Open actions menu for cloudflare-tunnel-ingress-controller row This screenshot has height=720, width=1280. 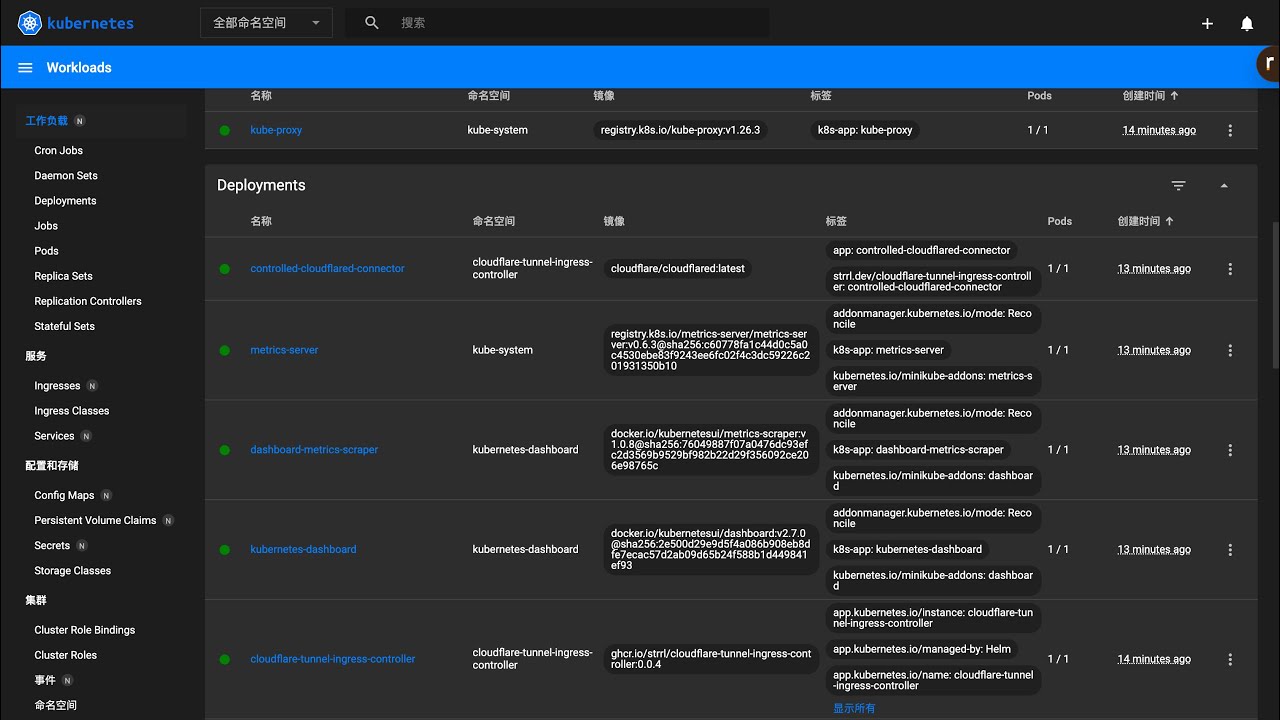click(x=1230, y=659)
